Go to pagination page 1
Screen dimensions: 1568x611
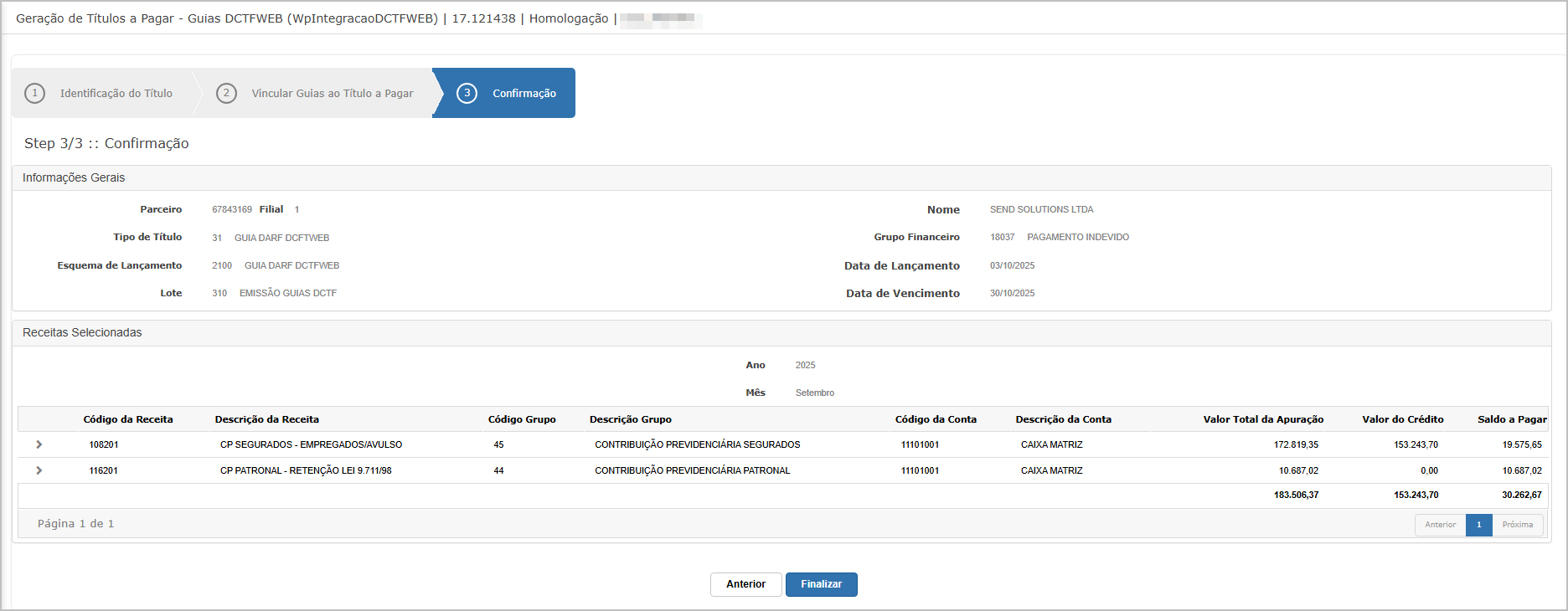point(1478,525)
